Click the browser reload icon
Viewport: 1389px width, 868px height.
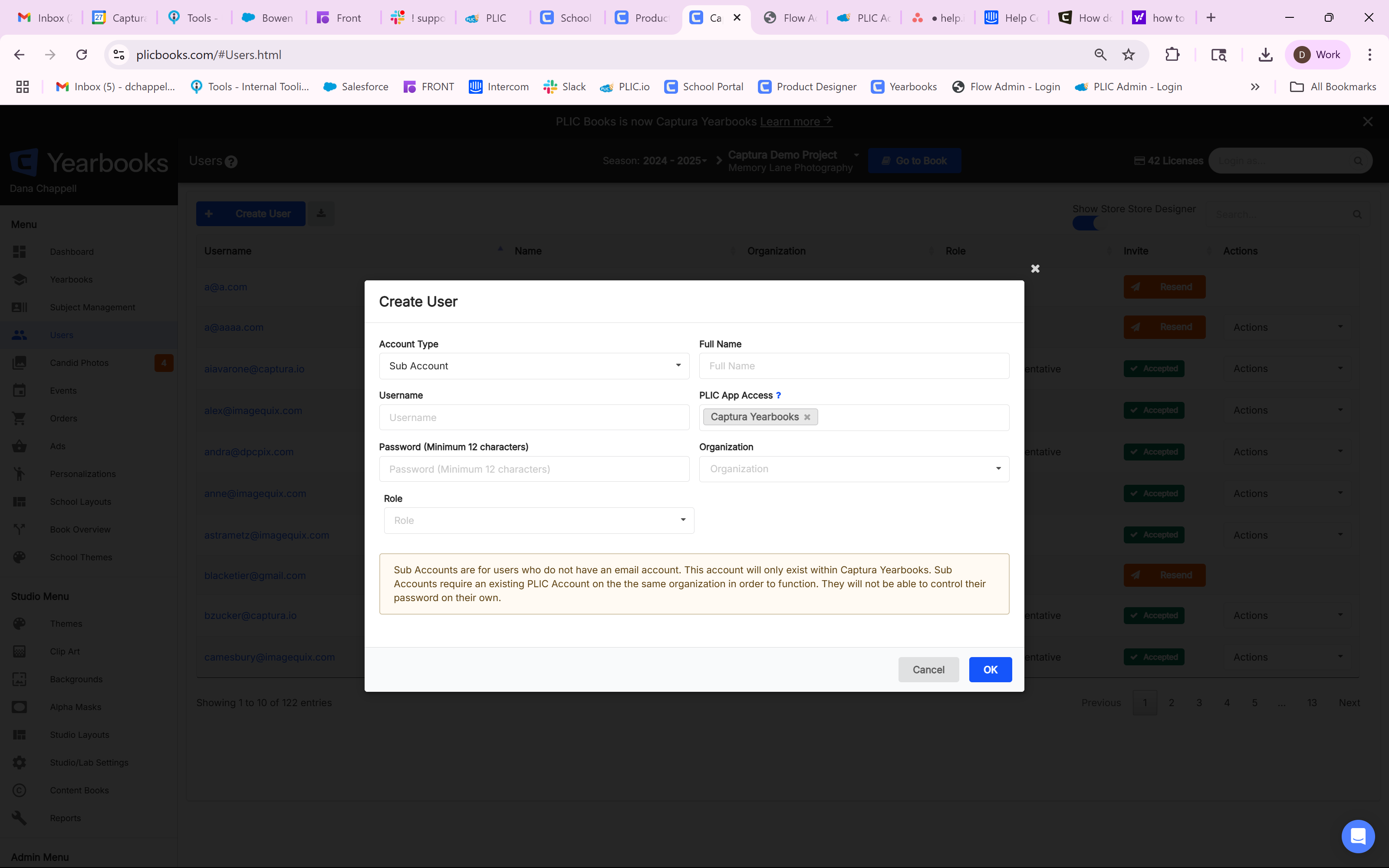(x=82, y=55)
